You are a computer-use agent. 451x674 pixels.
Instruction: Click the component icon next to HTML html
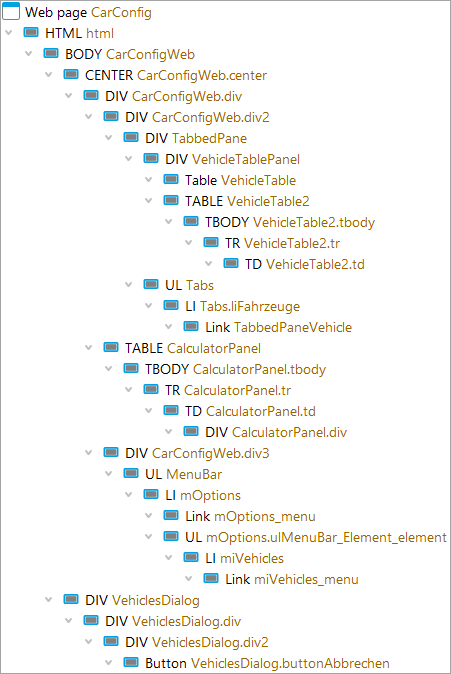point(31,32)
